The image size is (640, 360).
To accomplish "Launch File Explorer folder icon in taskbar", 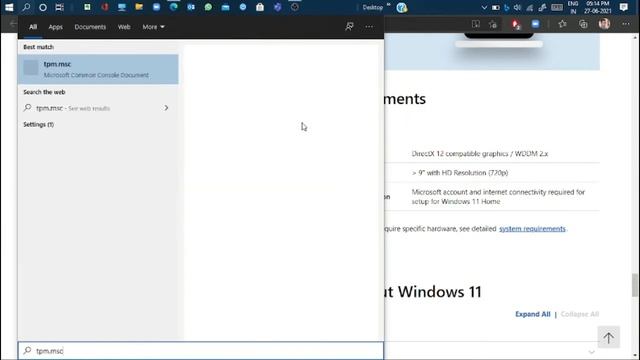I will point(139,7).
